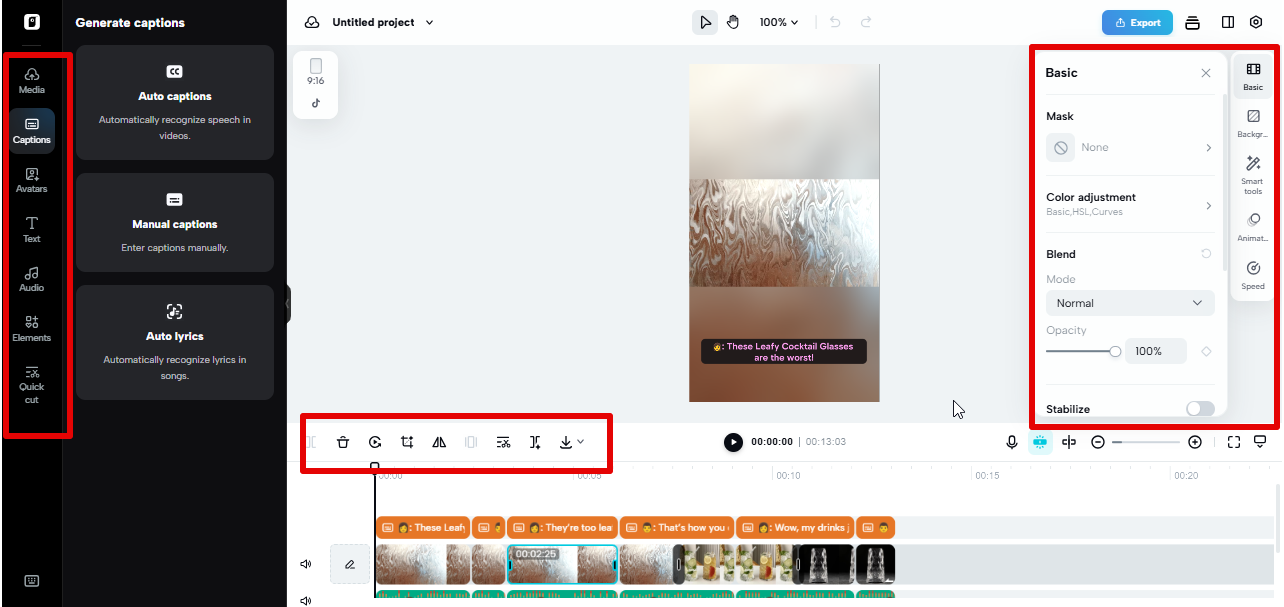The width and height of the screenshot is (1284, 607).
Task: Click the microphone record voiceover icon
Action: click(x=1012, y=442)
